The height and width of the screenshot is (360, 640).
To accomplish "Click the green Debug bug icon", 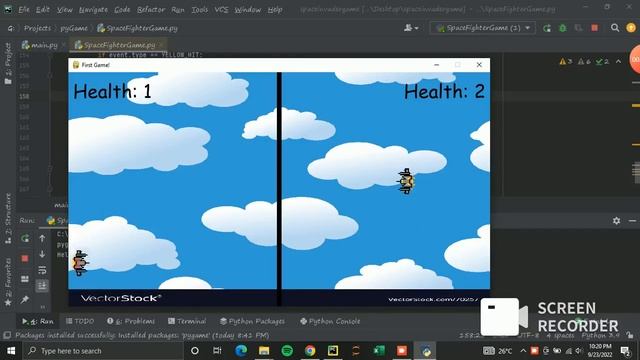I will pyautogui.click(x=563, y=28).
